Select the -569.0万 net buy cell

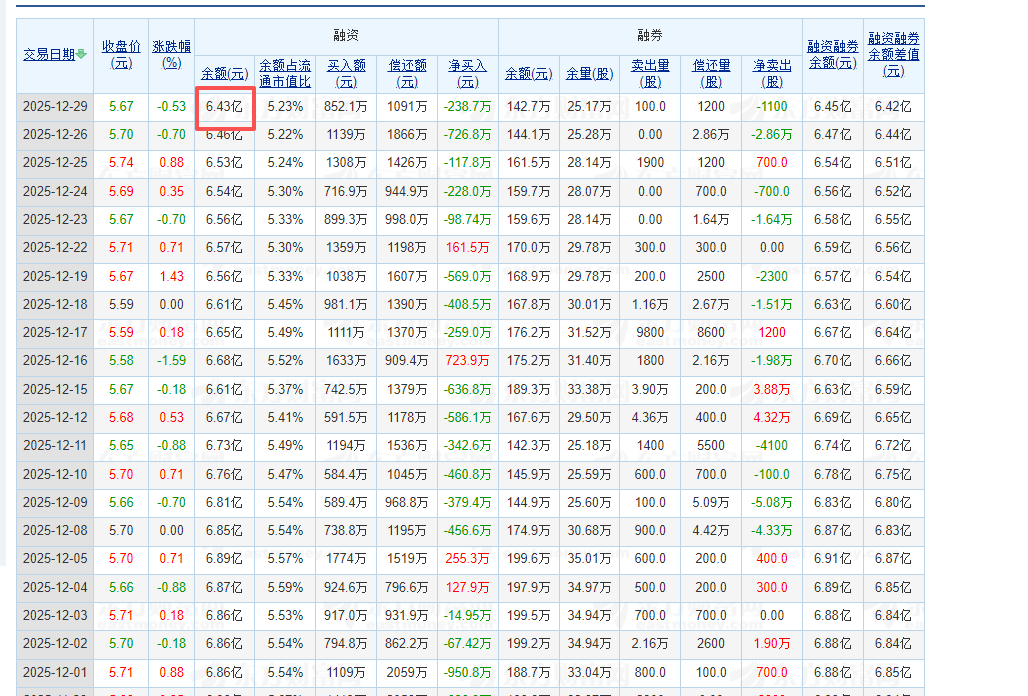[467, 277]
